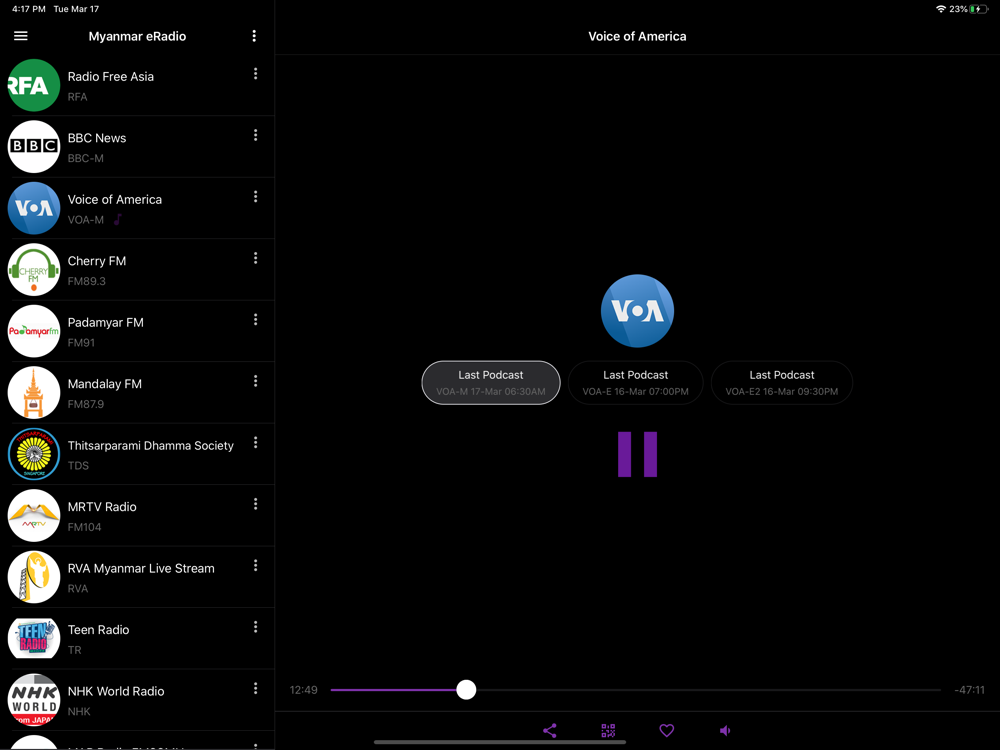Open options for Mandalay FM
The image size is (1000, 750).
[255, 381]
